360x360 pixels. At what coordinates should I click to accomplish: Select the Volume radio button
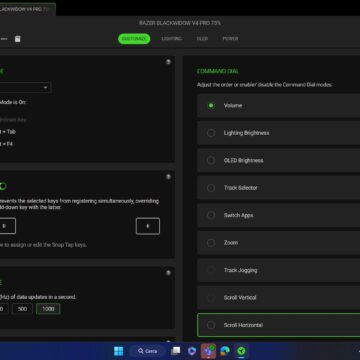(211, 105)
